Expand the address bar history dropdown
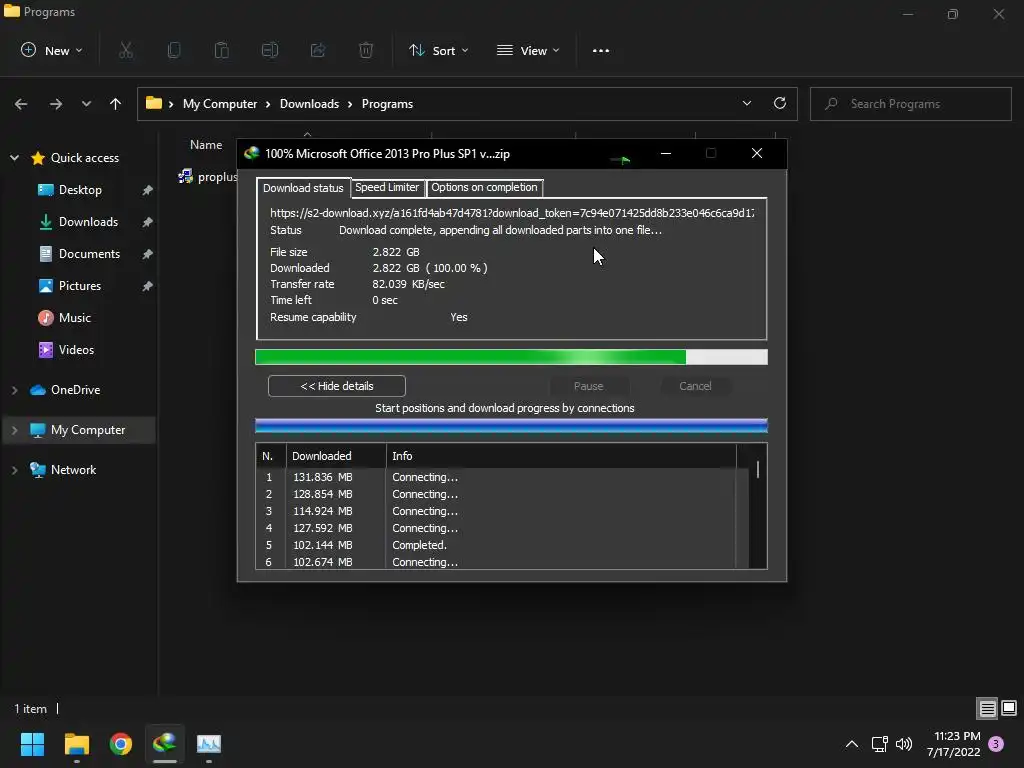Image resolution: width=1024 pixels, height=768 pixels. click(746, 103)
